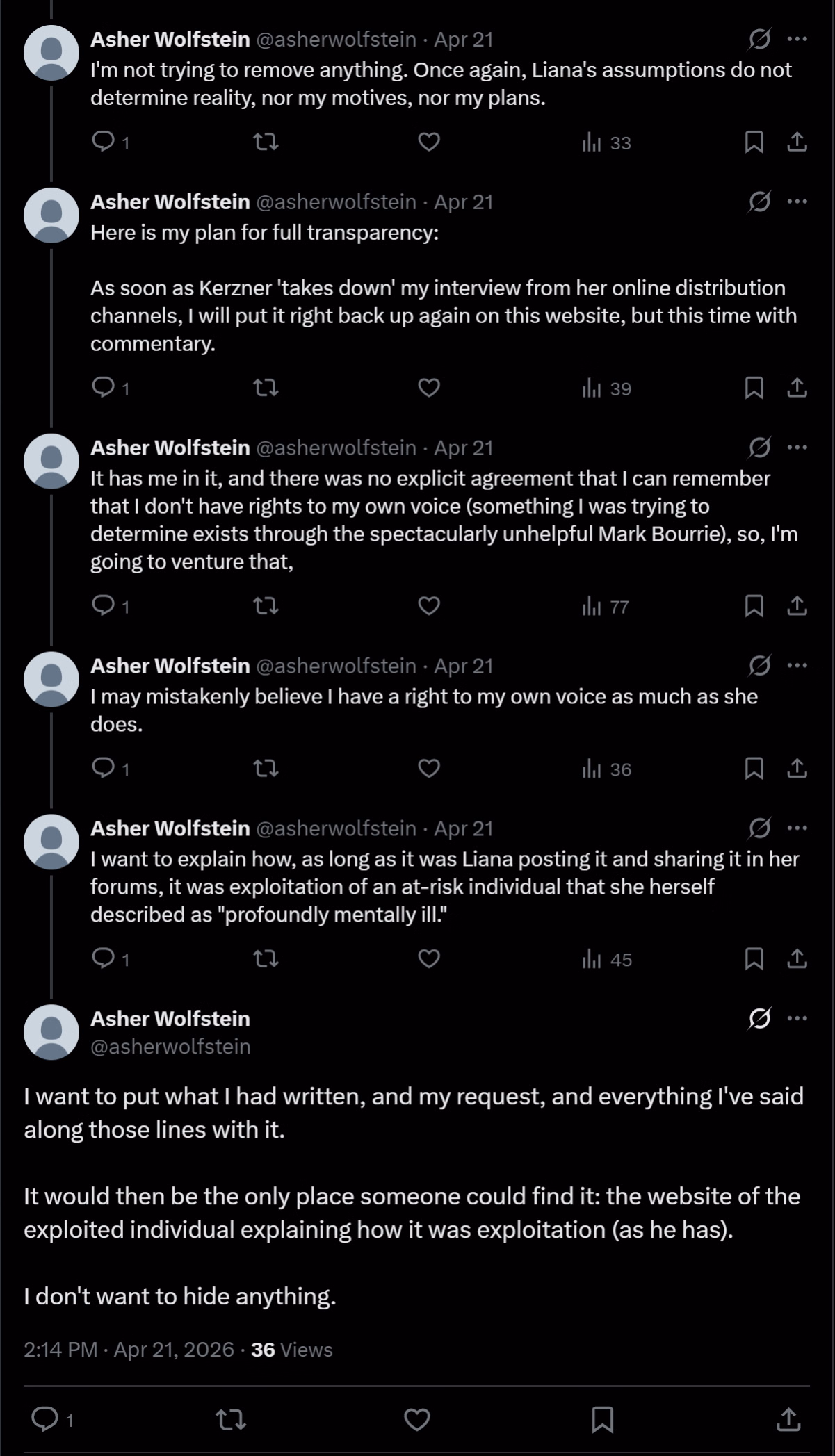Screen dimensions: 835x1456
Task: View the 39 views analytics on second tweet
Action: [606, 388]
